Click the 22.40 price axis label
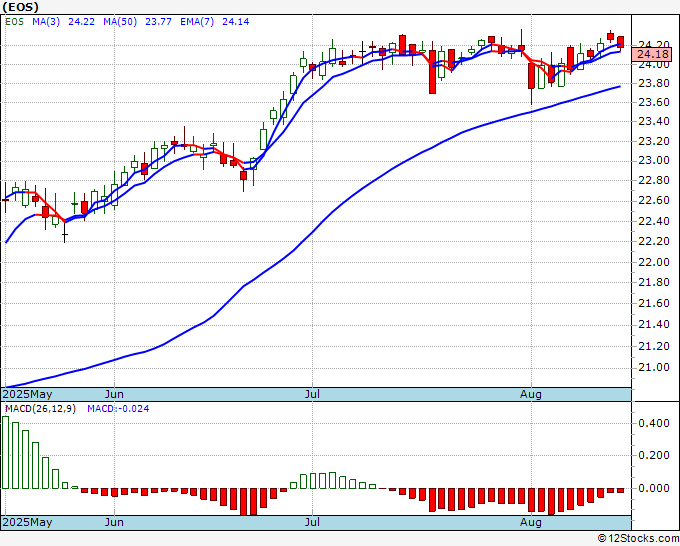 654,221
